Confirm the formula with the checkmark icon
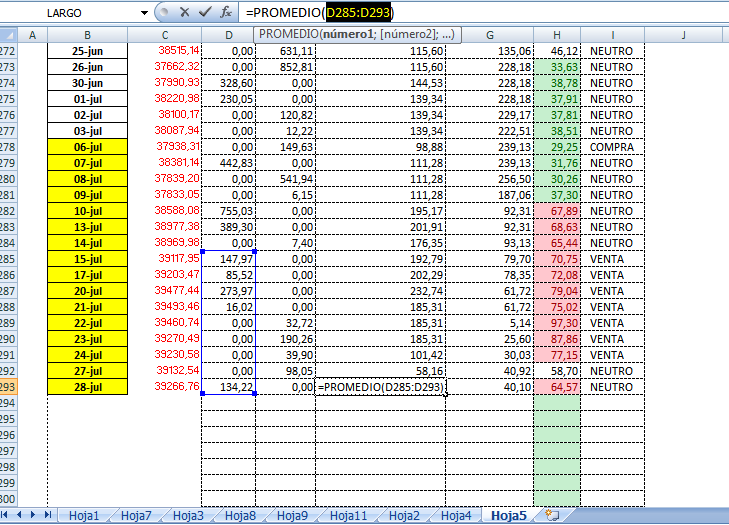 (x=205, y=12)
